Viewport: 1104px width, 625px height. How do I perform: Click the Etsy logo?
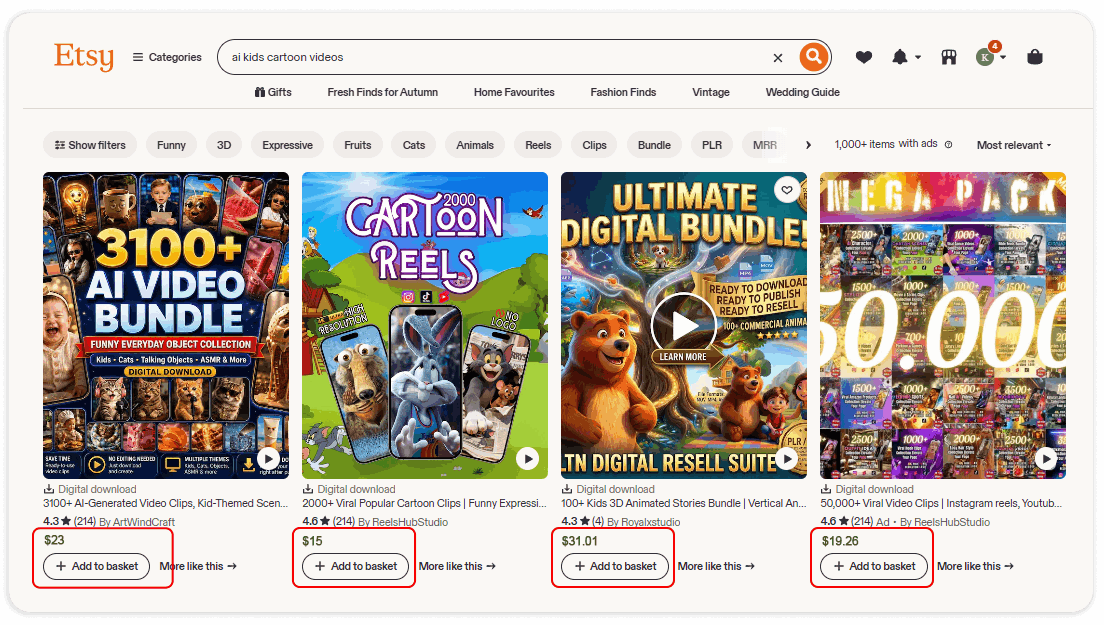84,57
